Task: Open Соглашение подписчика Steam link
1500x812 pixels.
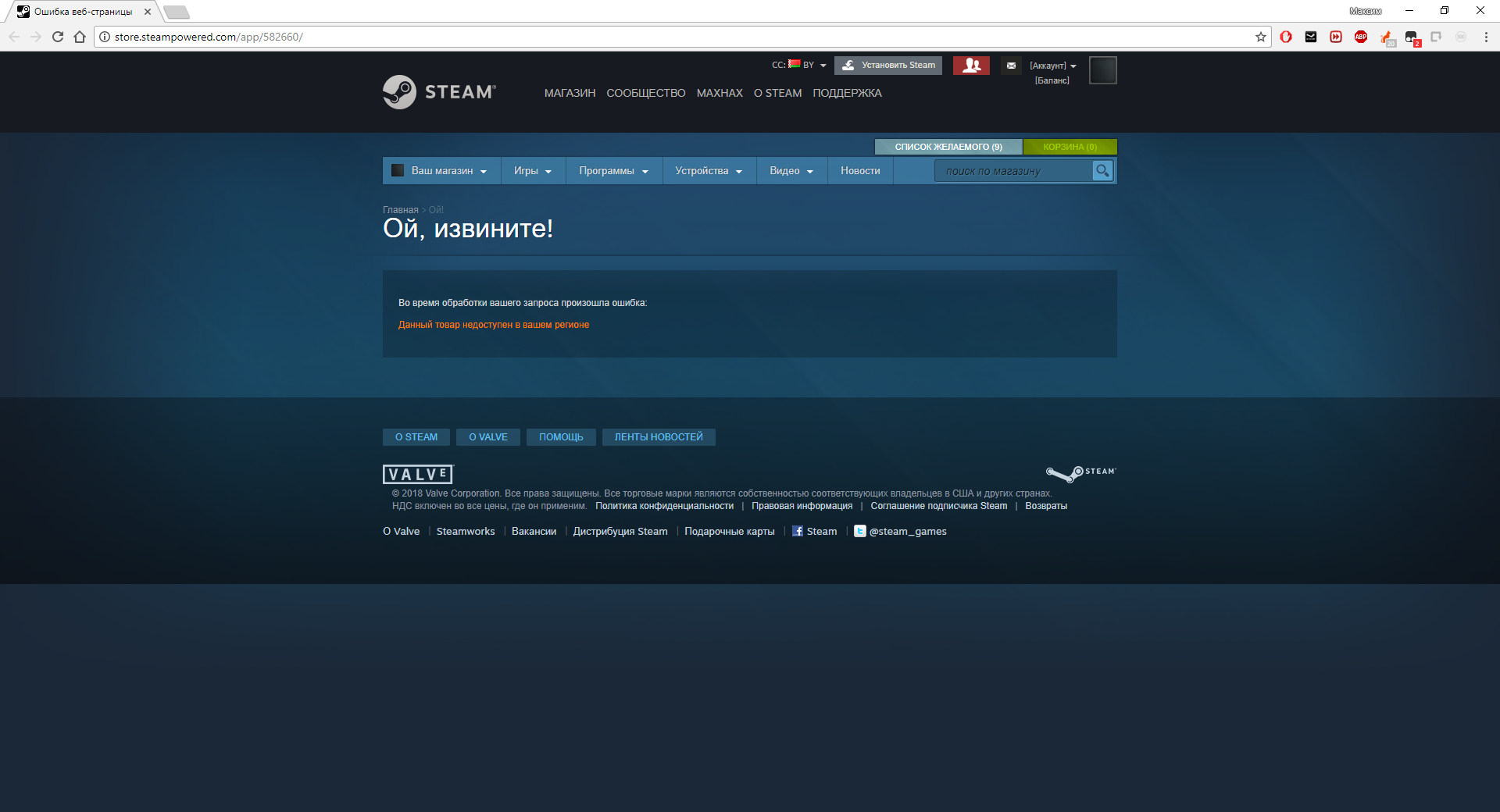Action: 939,506
